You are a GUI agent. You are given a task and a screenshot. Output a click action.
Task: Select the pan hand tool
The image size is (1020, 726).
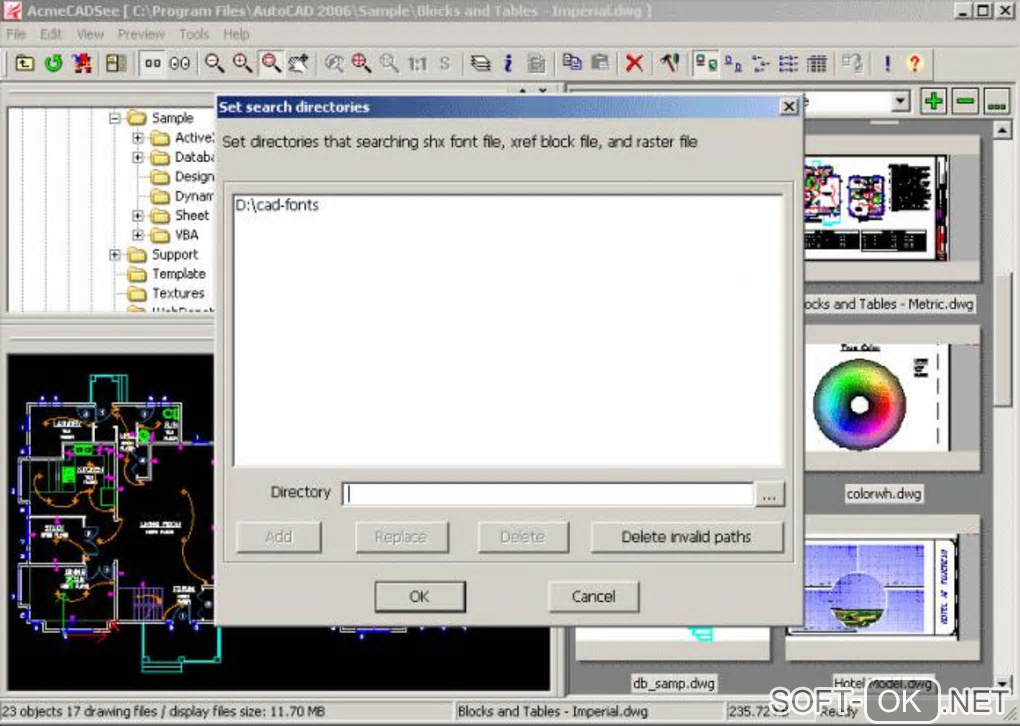(299, 63)
